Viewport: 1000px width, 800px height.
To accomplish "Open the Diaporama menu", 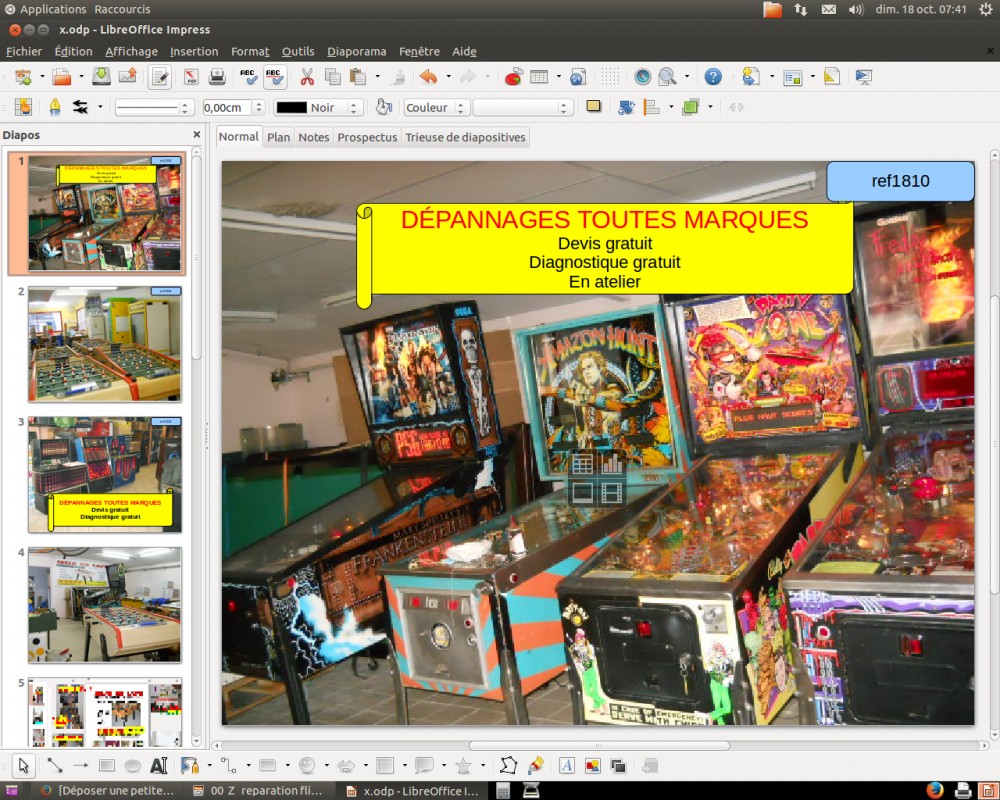I will (357, 52).
